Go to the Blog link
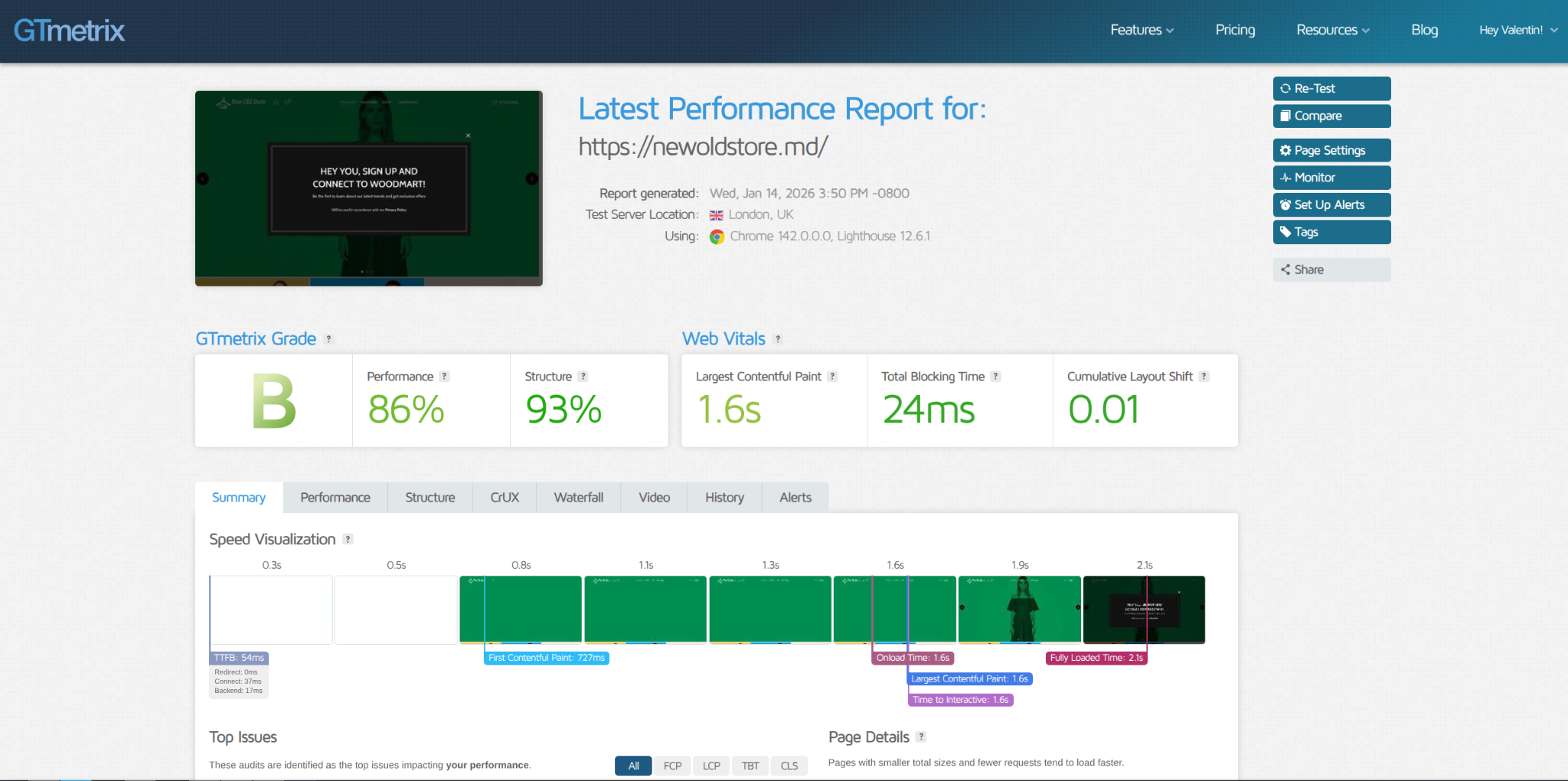Image resolution: width=1568 pixels, height=781 pixels. pos(1424,30)
